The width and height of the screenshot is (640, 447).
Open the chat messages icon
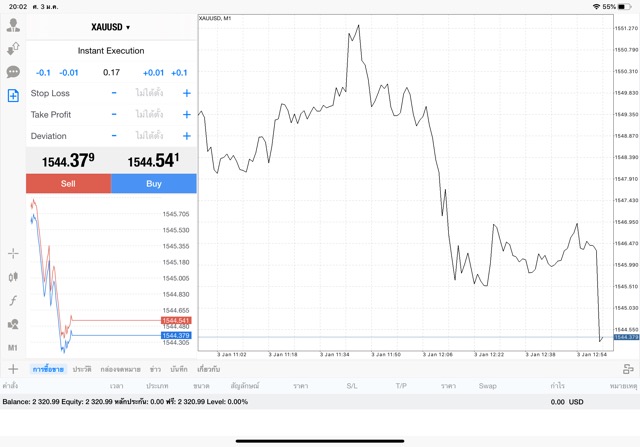(x=13, y=72)
